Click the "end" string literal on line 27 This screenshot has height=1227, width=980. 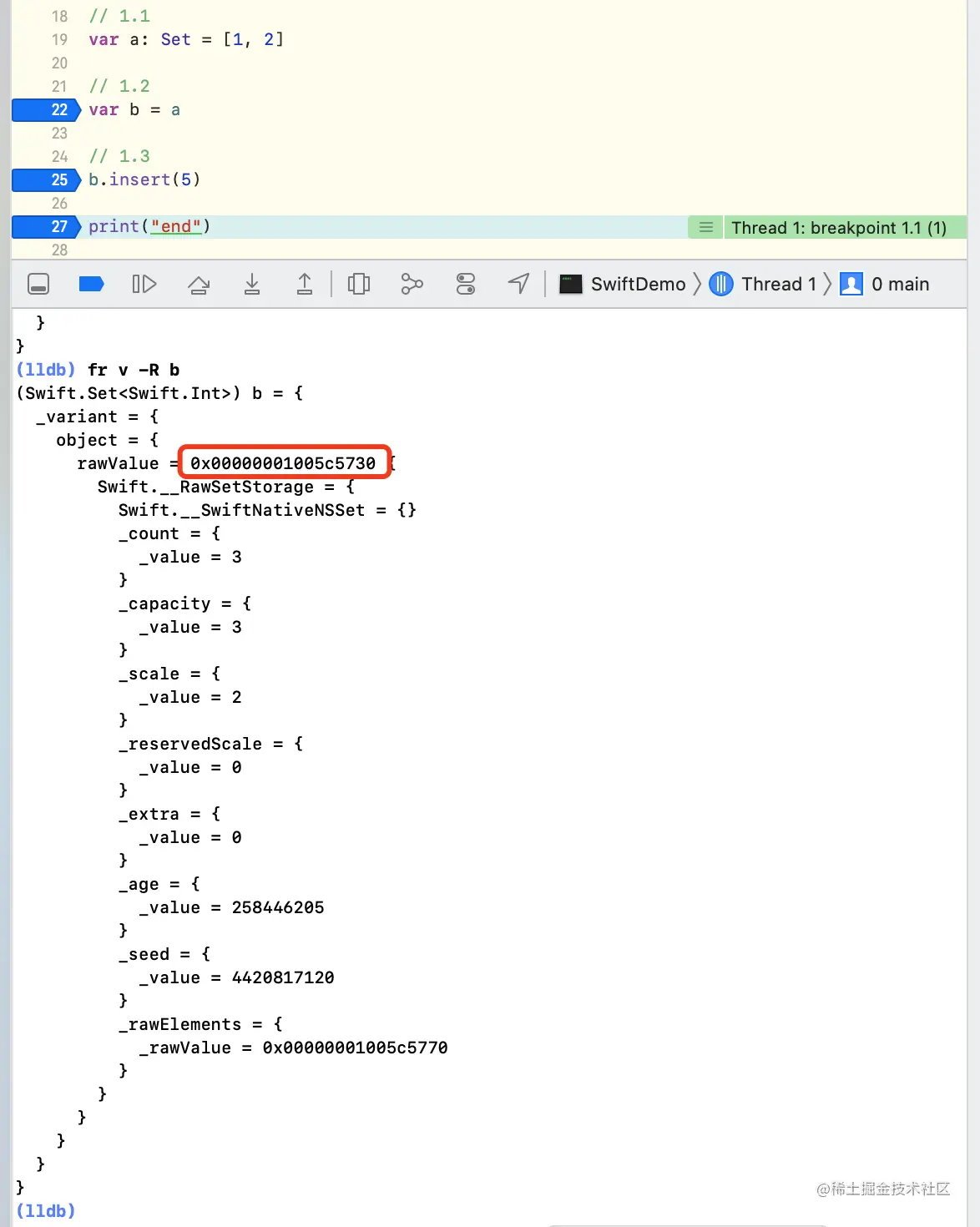176,227
